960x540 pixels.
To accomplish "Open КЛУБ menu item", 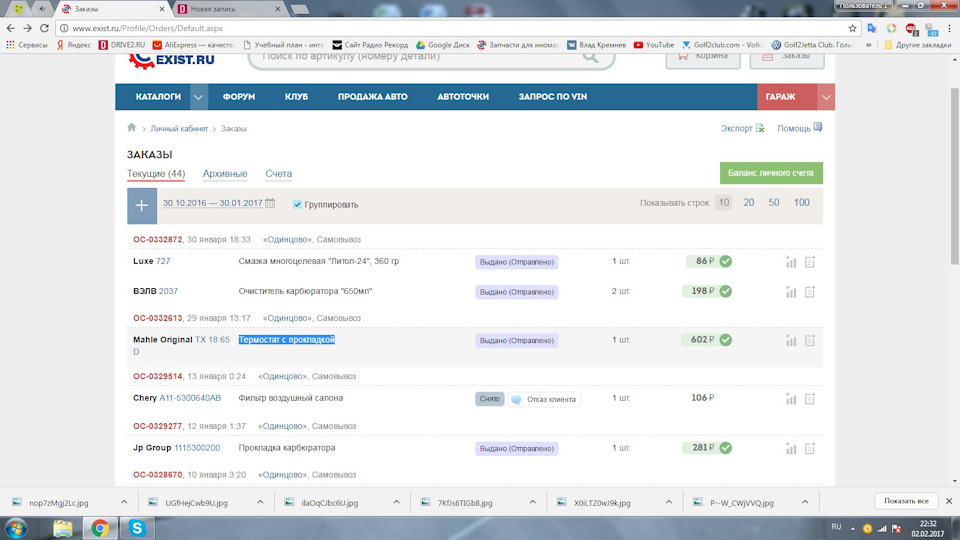I will [296, 97].
